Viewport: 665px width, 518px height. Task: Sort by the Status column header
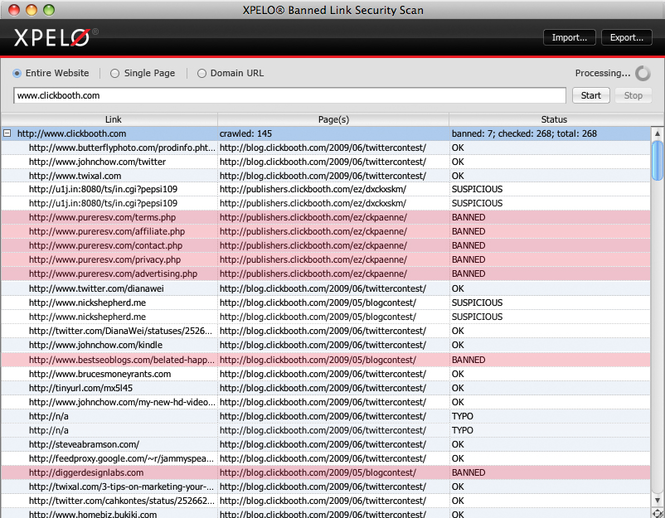[x=553, y=120]
